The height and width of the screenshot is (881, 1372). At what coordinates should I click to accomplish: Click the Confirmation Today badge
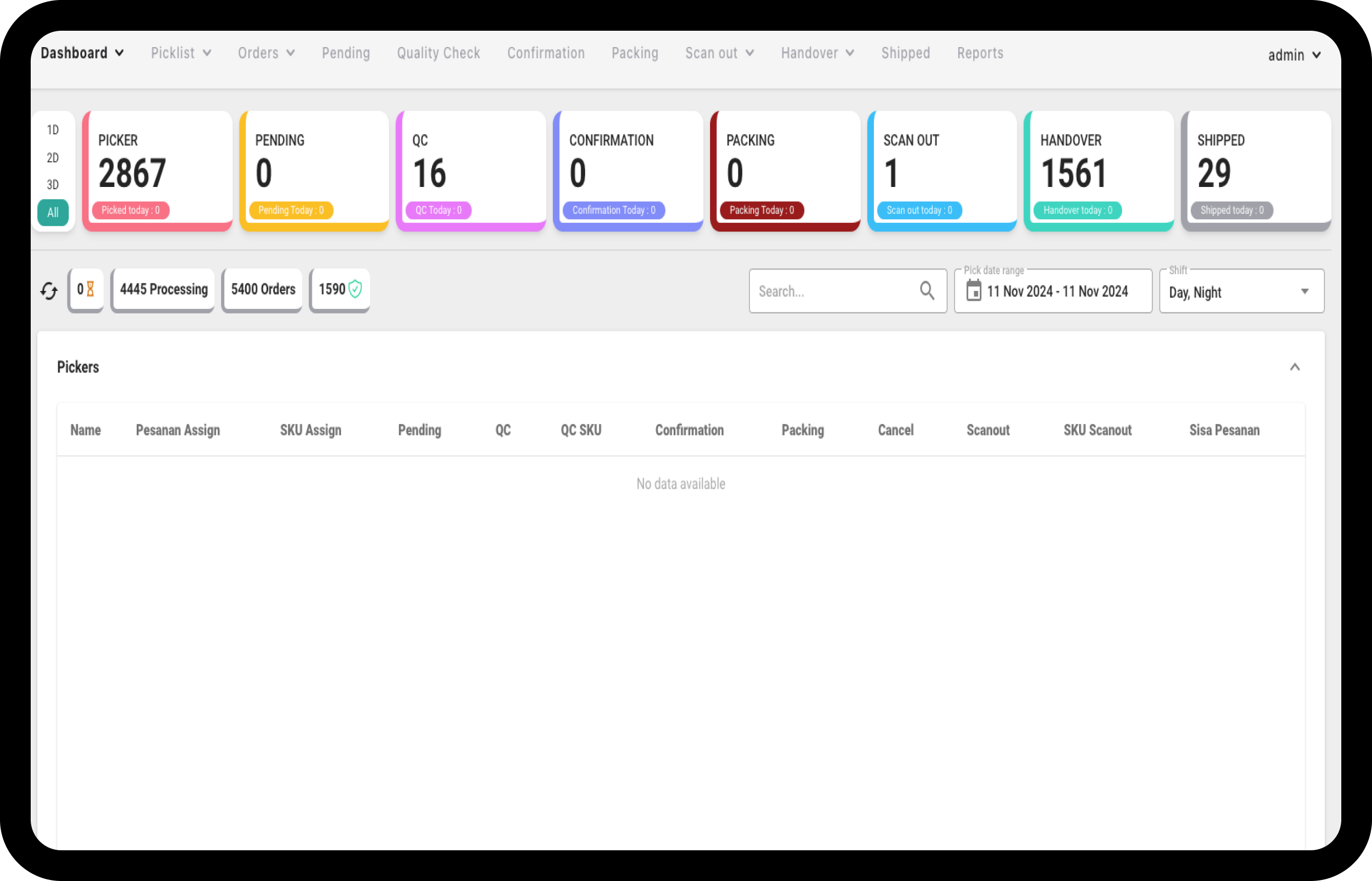614,210
